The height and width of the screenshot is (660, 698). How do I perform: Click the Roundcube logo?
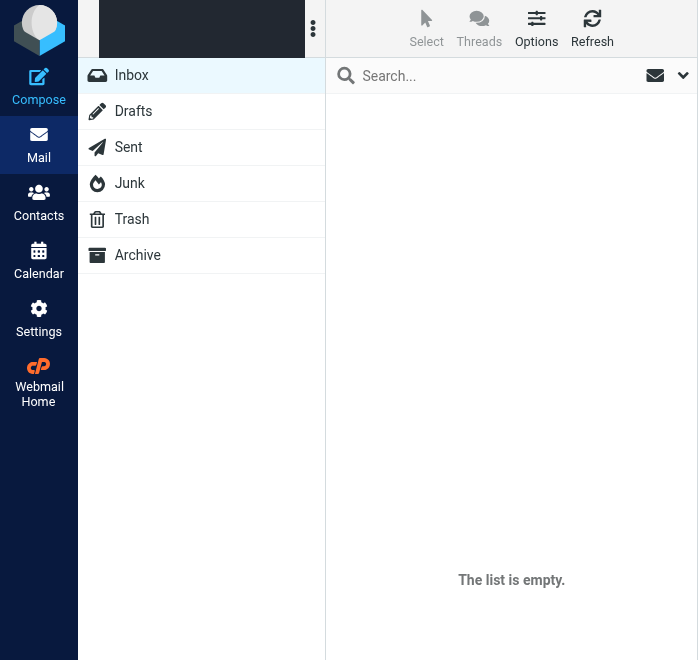click(39, 30)
